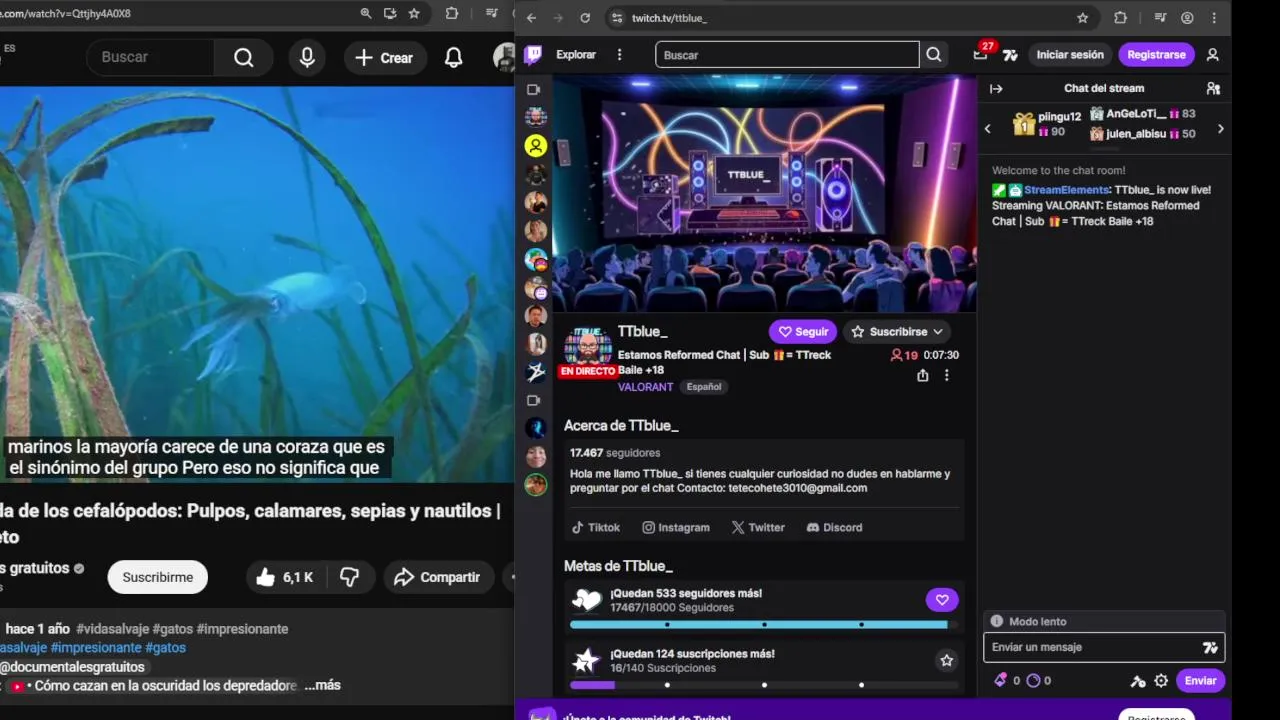Click the purple heart follow goal button

click(941, 600)
